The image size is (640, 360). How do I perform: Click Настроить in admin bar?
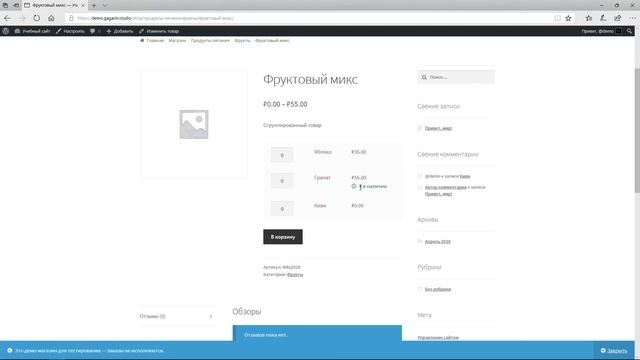click(x=70, y=31)
